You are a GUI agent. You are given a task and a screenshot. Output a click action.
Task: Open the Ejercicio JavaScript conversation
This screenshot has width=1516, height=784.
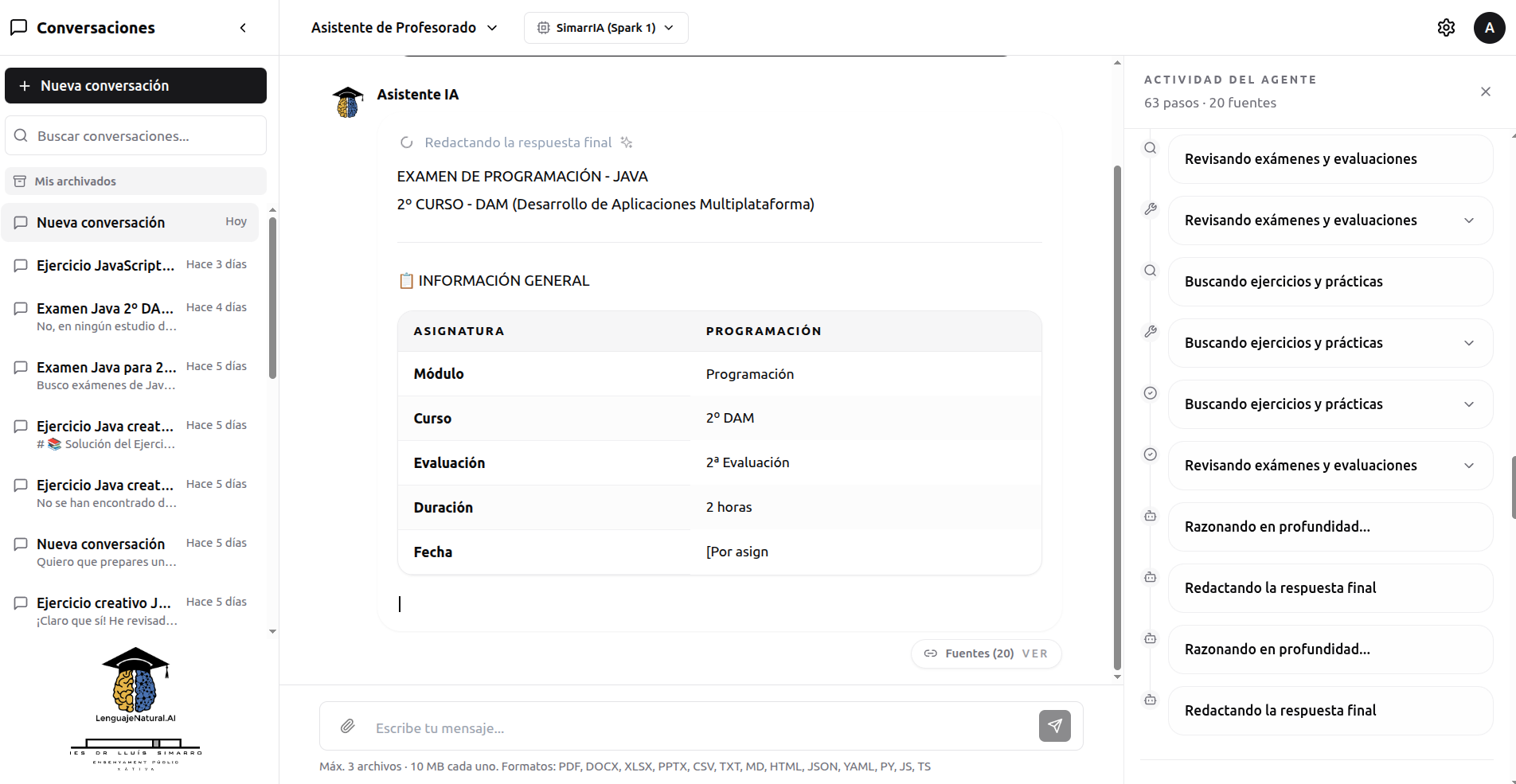pos(131,266)
